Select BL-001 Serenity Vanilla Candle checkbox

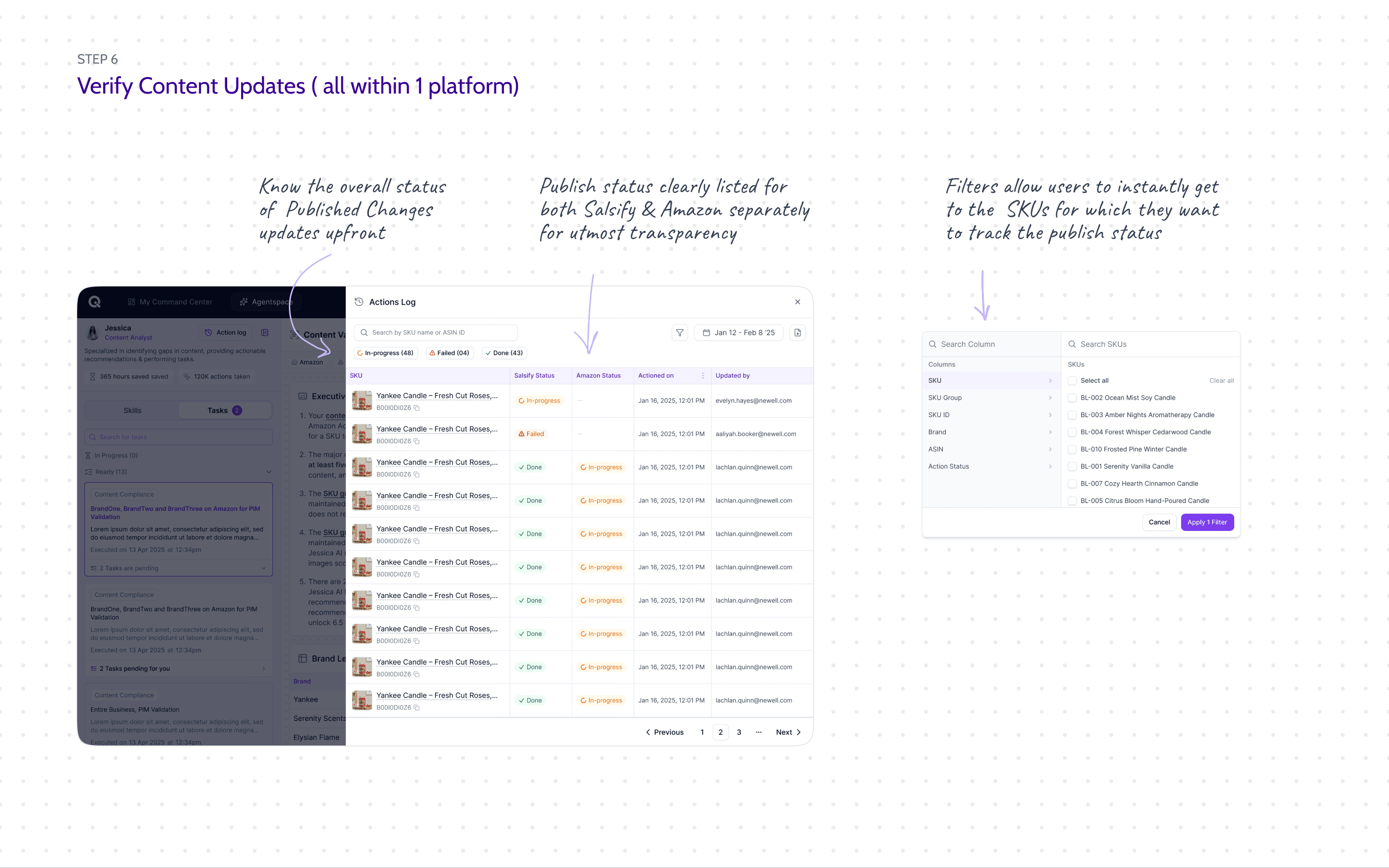pos(1072,467)
